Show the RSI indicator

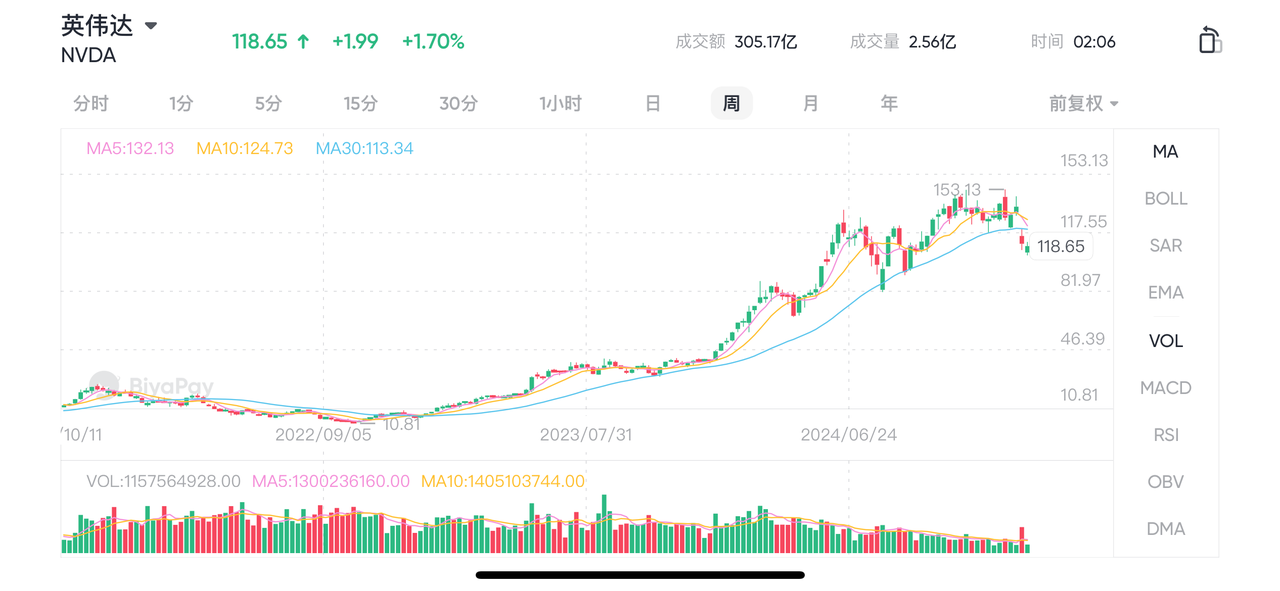(x=1165, y=434)
